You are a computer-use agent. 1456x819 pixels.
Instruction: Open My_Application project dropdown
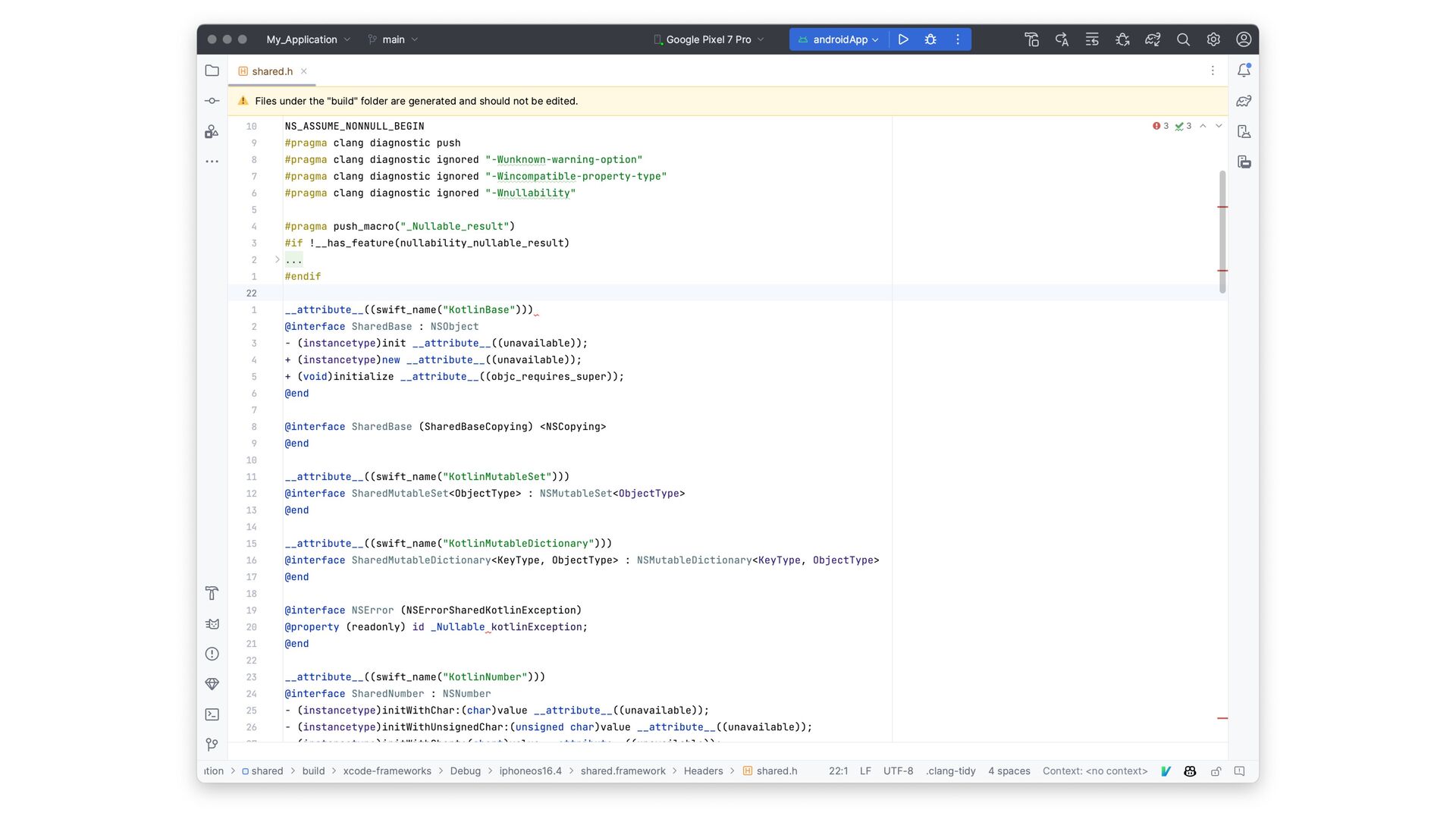(308, 39)
